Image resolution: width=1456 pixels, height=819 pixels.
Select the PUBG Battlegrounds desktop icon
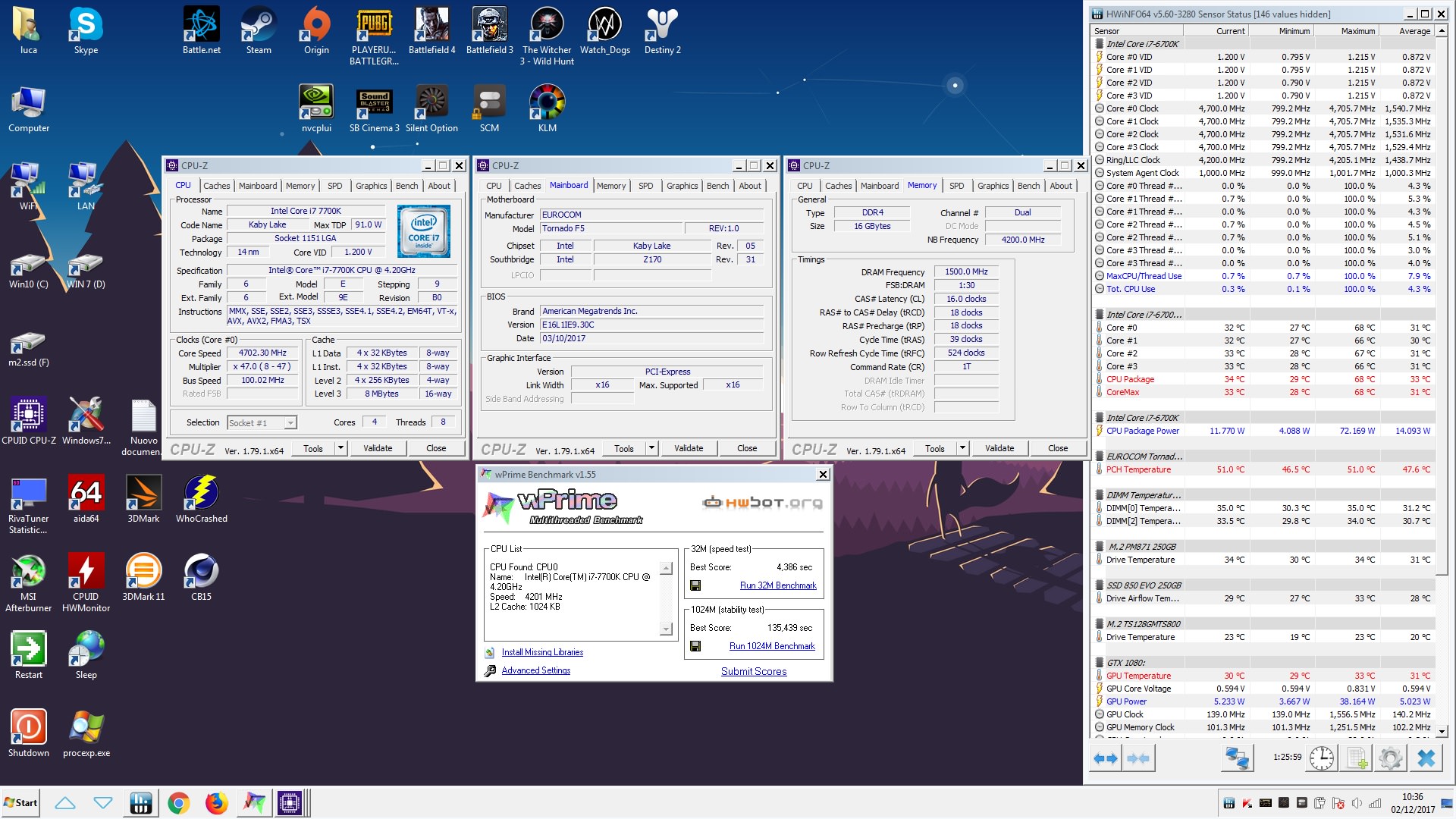tap(374, 36)
